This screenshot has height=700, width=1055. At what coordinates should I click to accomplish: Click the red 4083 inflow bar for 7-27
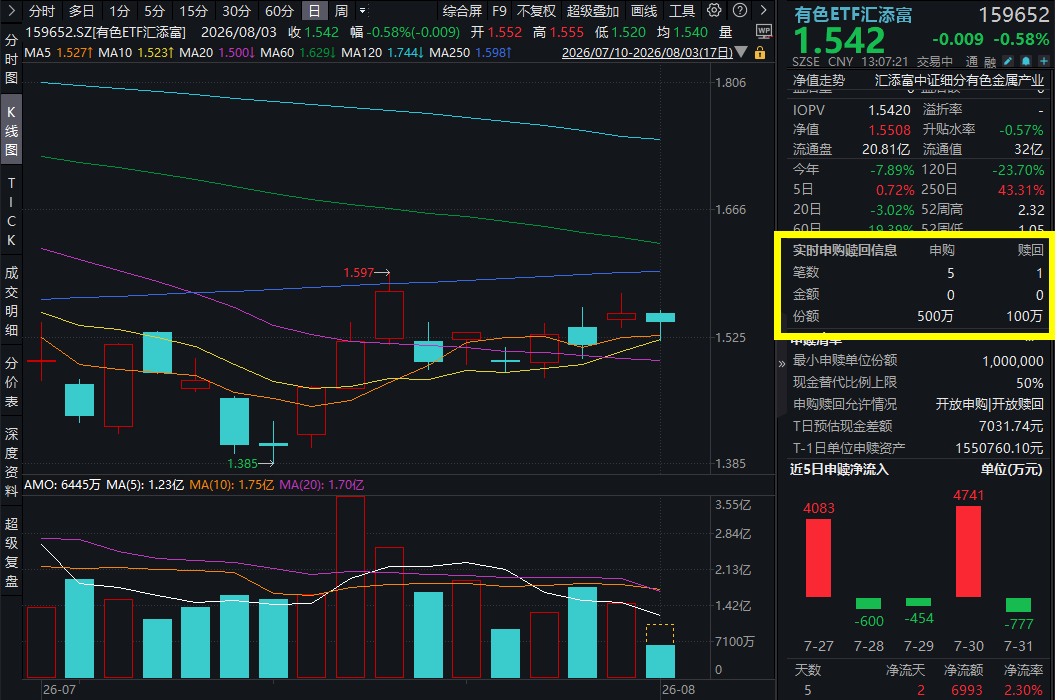(x=818, y=558)
